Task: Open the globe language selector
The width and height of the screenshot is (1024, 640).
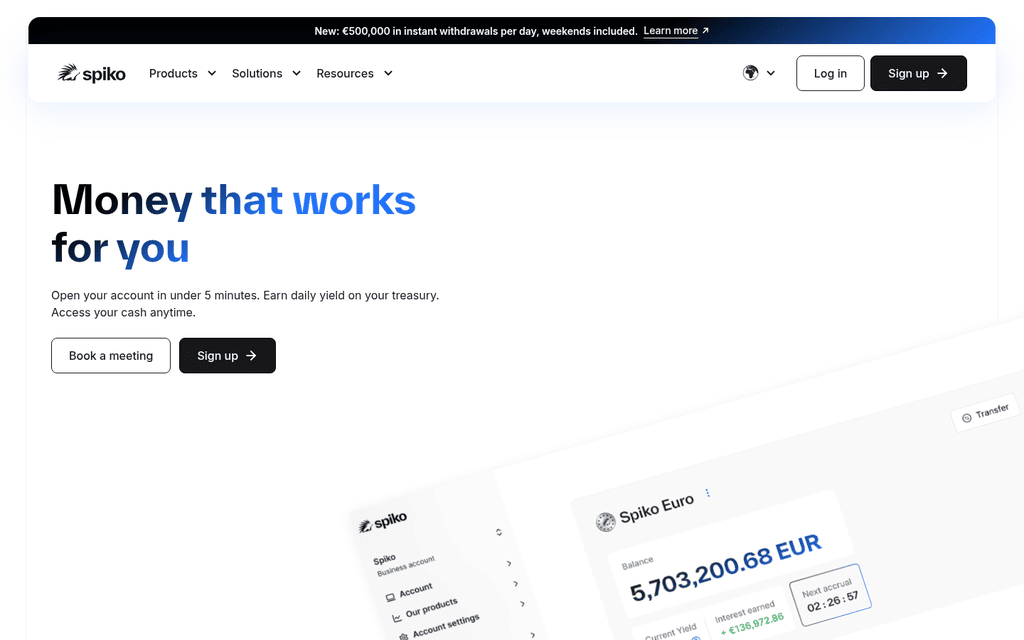Action: pos(759,73)
